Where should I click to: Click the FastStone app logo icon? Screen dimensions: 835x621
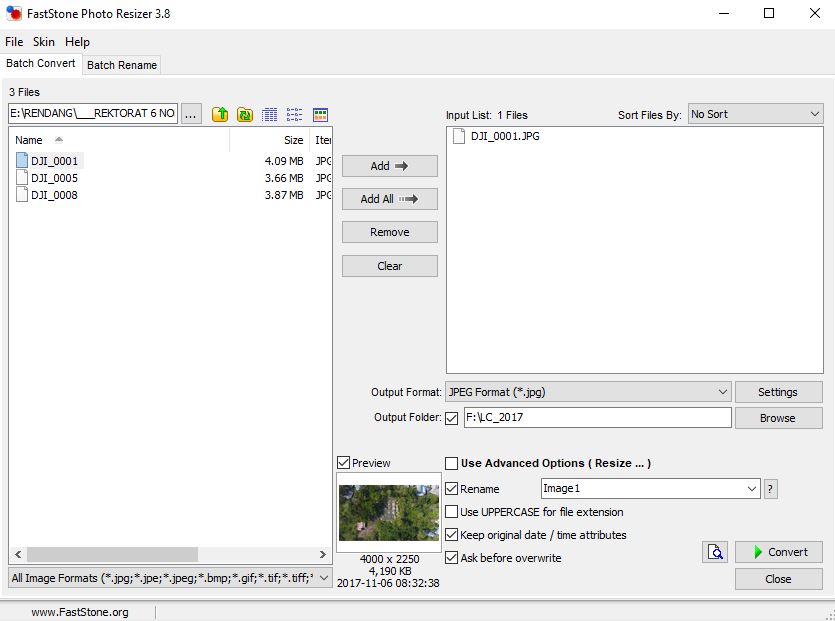pyautogui.click(x=14, y=13)
